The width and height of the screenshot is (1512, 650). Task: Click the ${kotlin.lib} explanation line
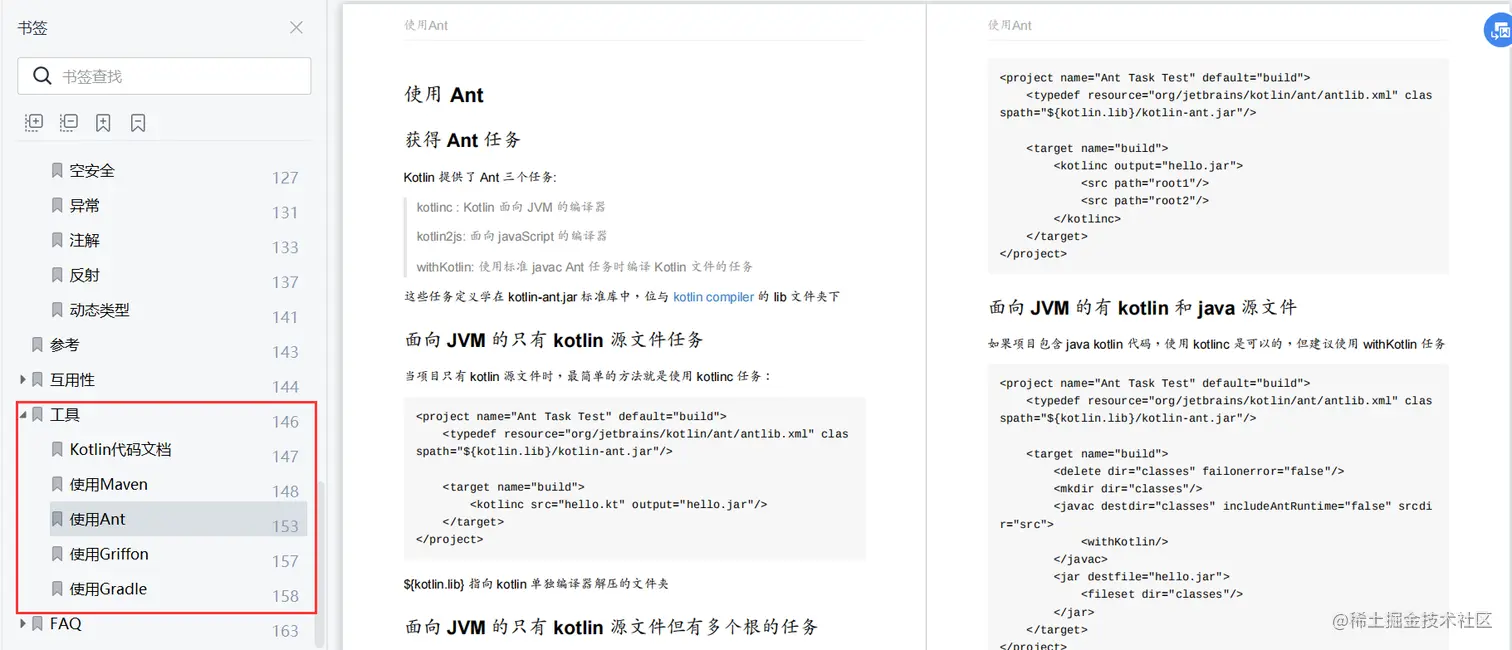tap(535, 584)
